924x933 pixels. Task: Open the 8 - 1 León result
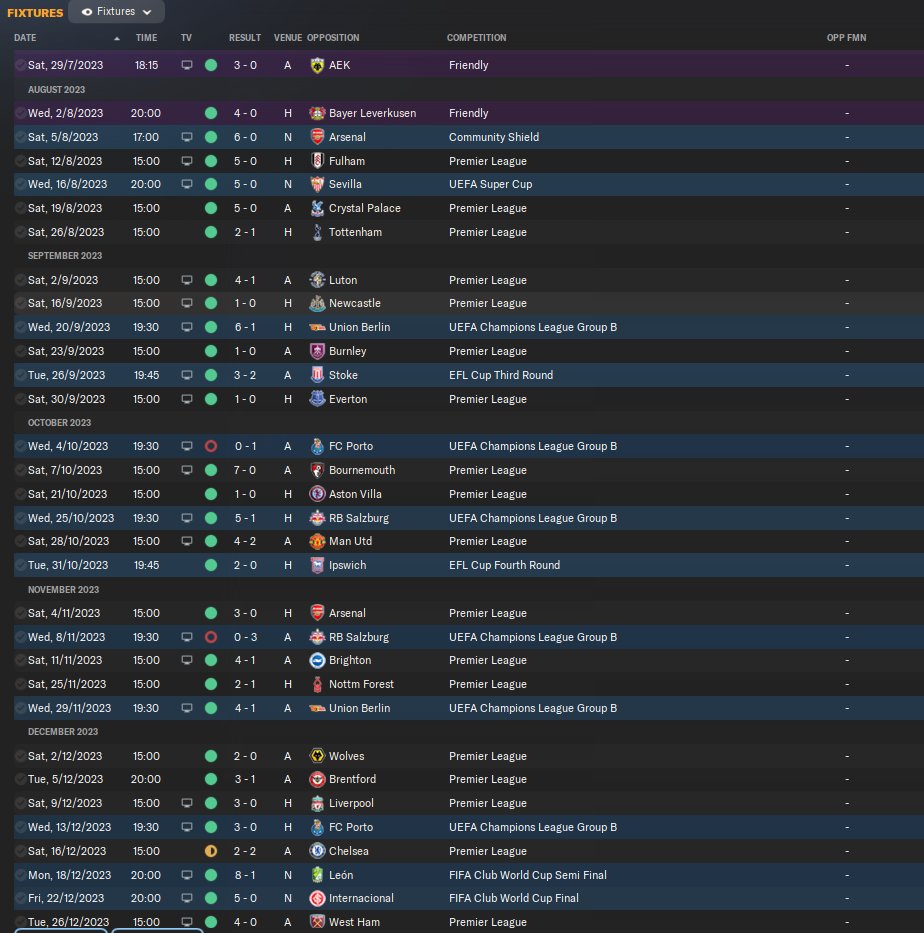click(245, 875)
